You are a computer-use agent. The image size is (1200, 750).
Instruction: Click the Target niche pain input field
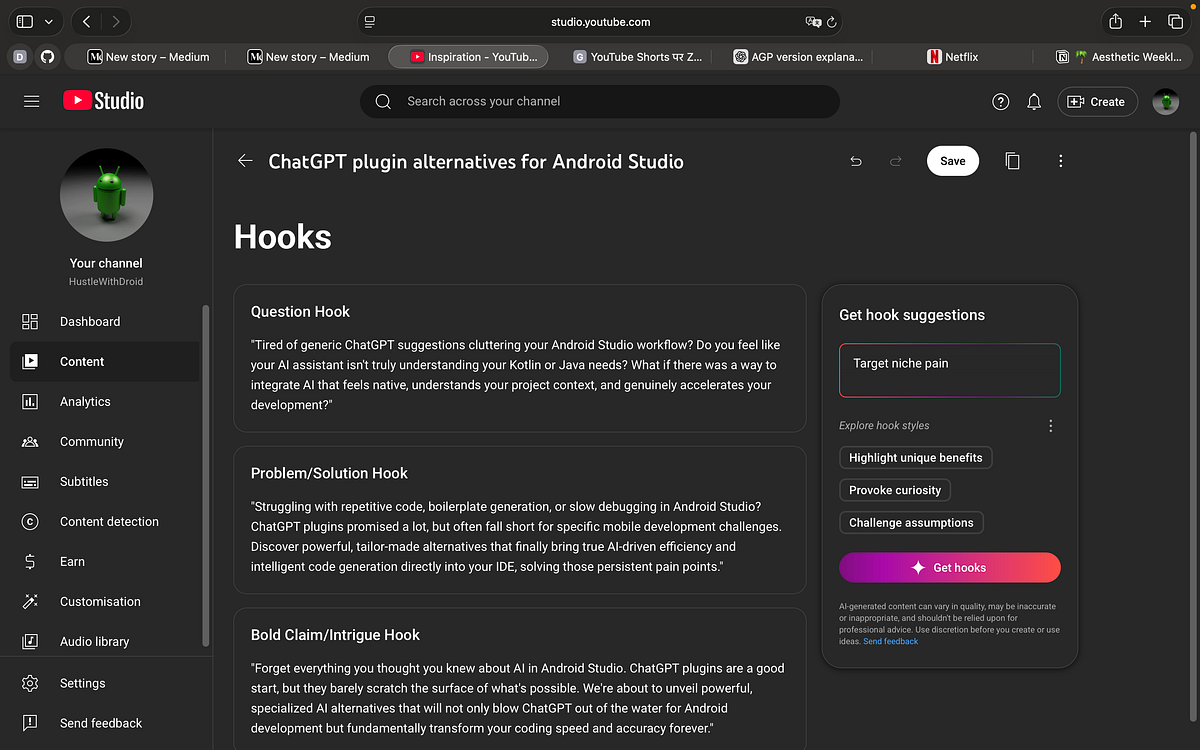949,370
